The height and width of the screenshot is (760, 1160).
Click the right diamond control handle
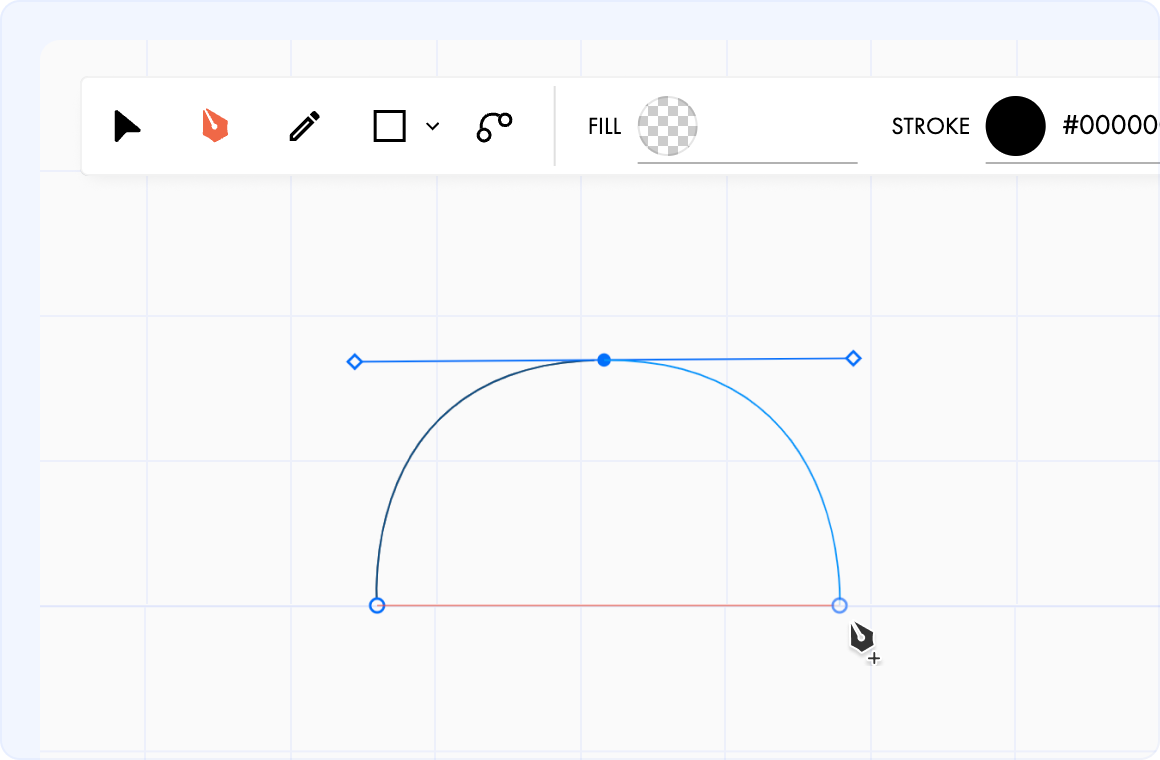pyautogui.click(x=853, y=357)
